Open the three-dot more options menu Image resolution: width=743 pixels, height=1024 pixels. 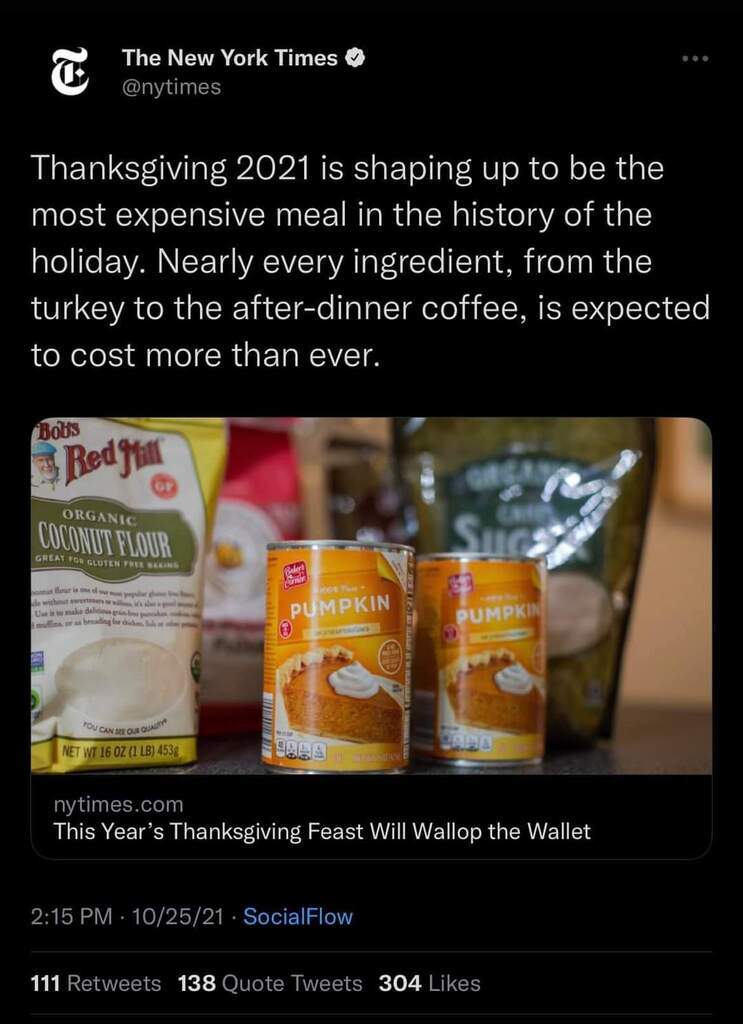click(x=695, y=59)
